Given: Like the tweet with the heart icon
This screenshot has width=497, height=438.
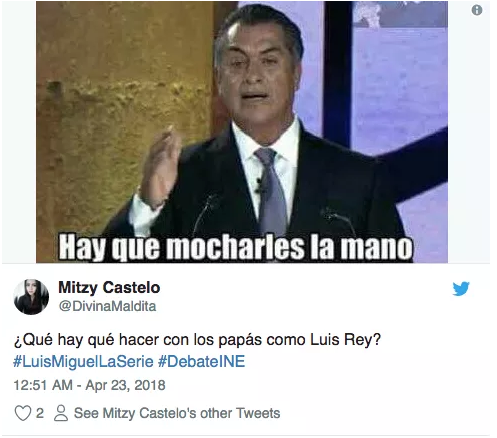Looking at the screenshot, I should point(23,413).
